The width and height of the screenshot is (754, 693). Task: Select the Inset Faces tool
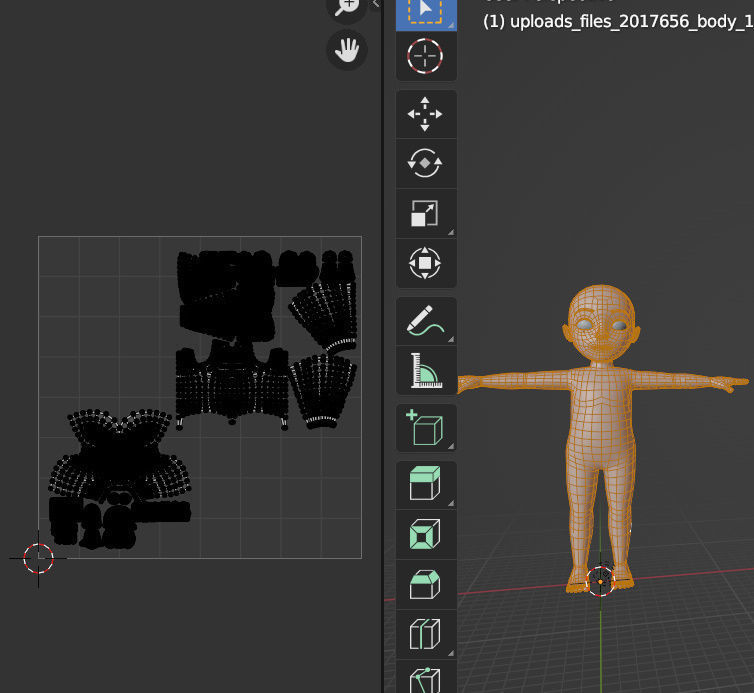tap(426, 535)
